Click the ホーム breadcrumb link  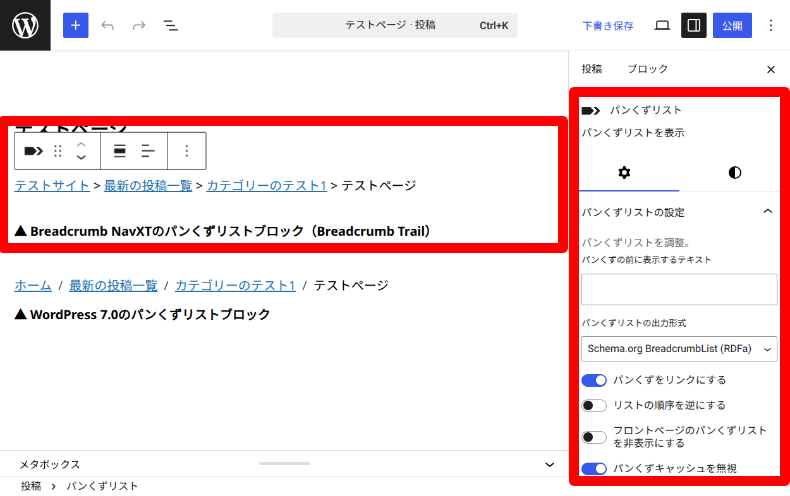(33, 286)
